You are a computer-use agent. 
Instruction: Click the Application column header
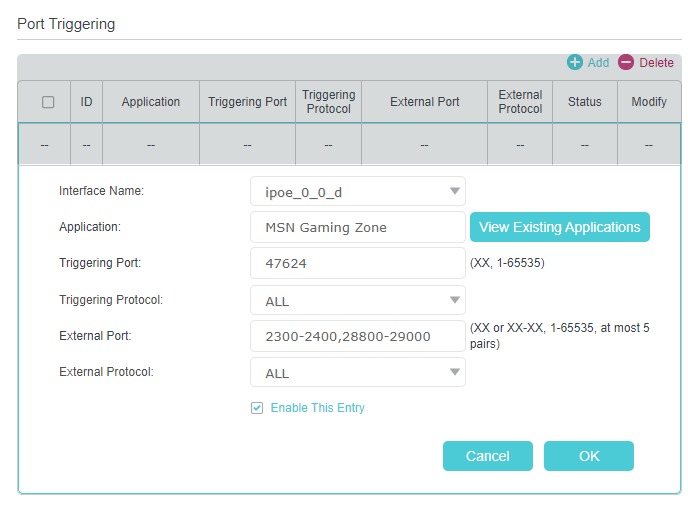click(x=151, y=102)
